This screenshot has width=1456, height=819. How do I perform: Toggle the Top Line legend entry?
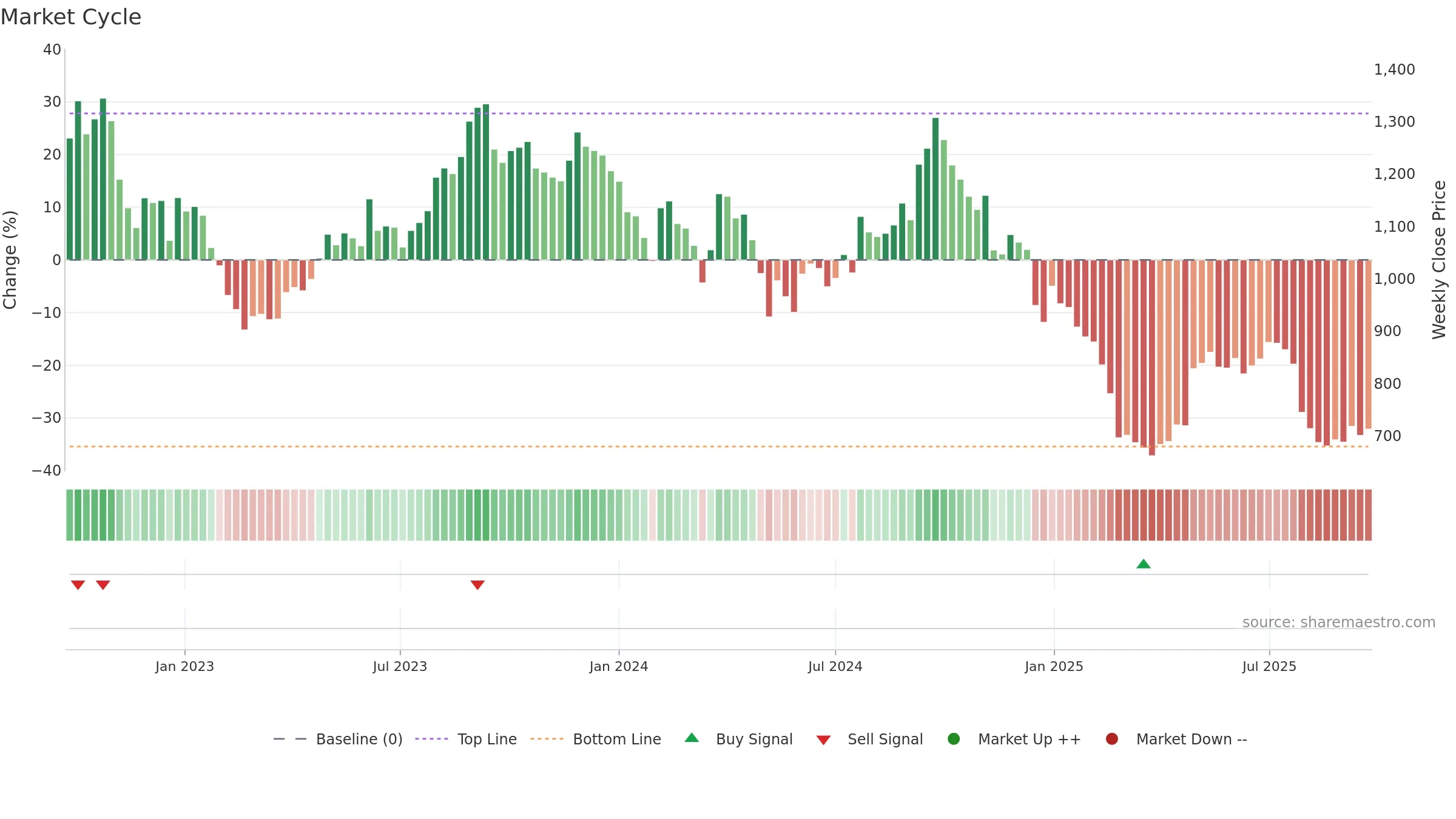466,739
